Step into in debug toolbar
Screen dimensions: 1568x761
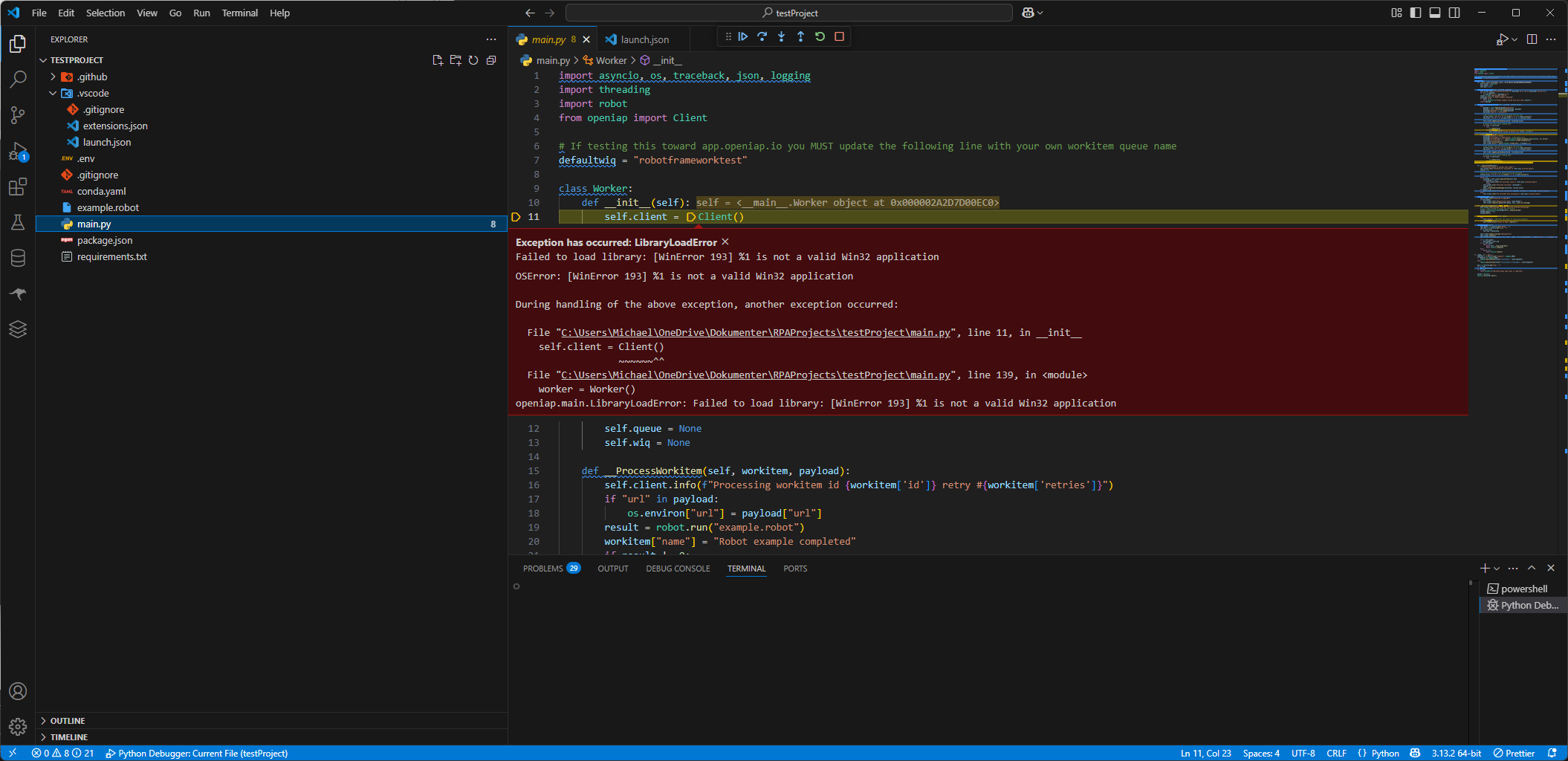[782, 36]
